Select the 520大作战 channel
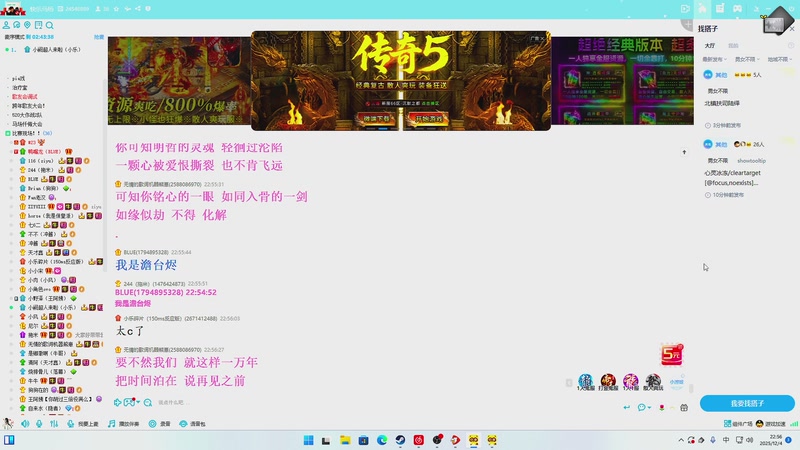The image size is (800, 450). [x=27, y=115]
